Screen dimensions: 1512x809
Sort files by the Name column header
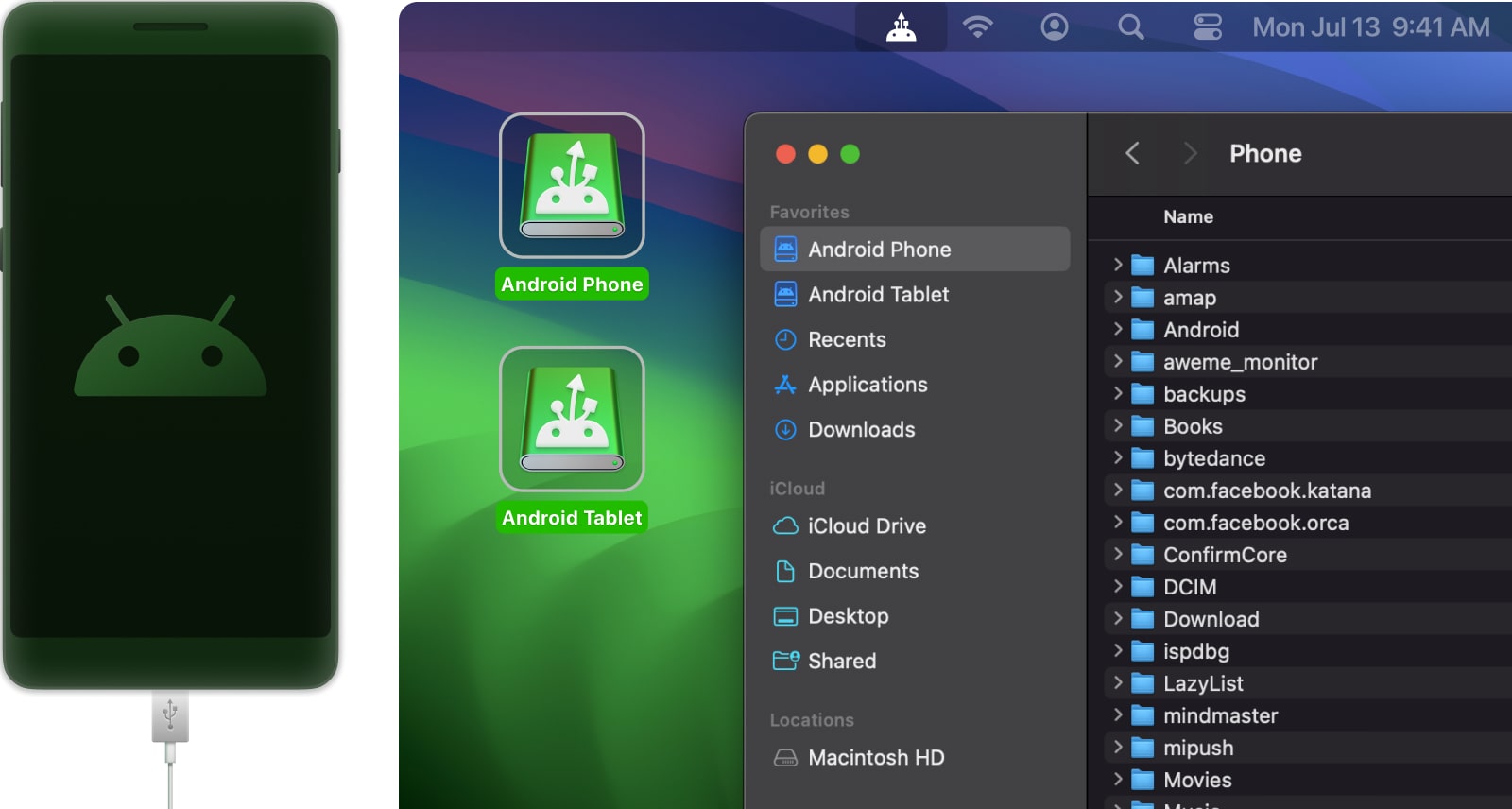tap(1188, 217)
